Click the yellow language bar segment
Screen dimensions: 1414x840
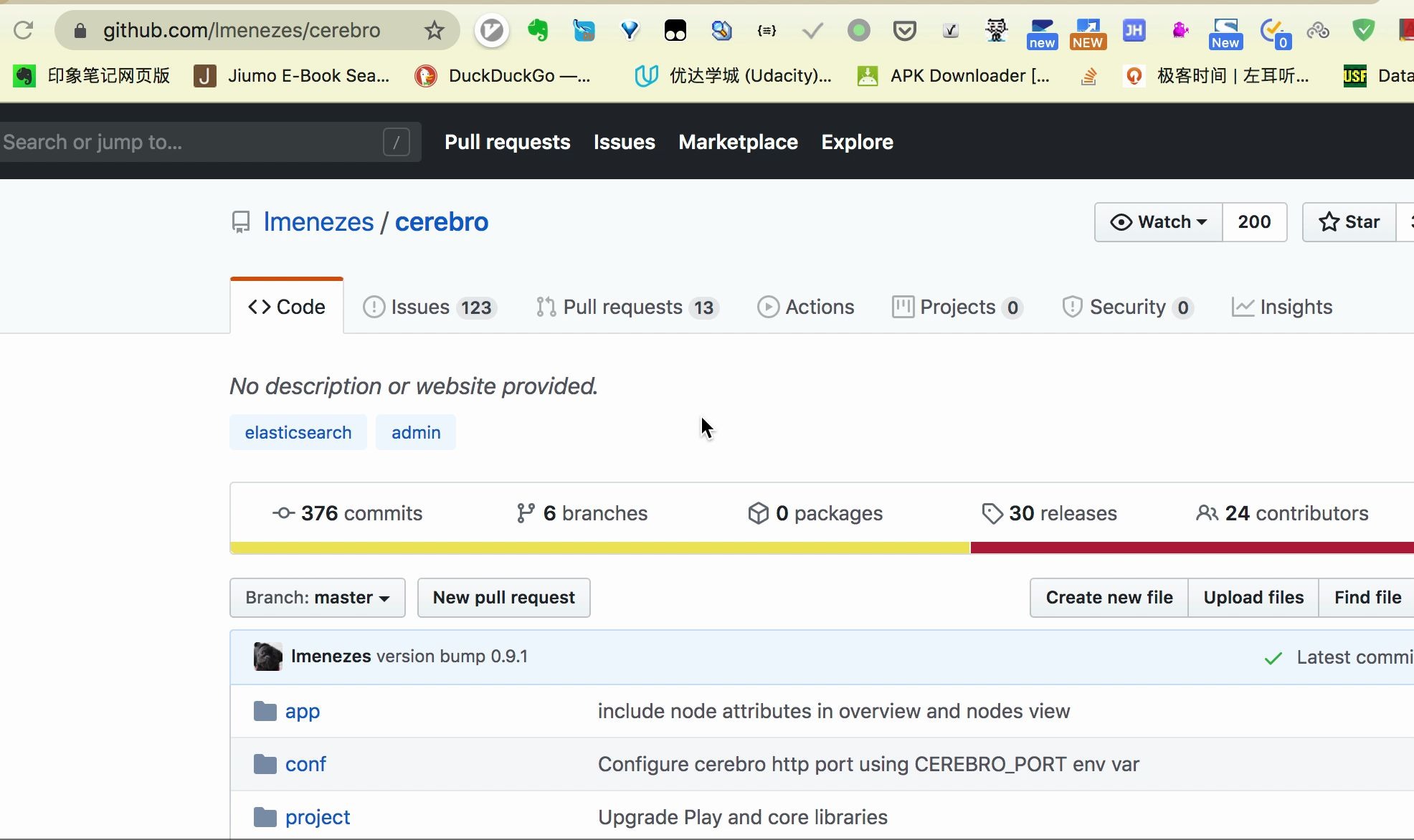click(x=600, y=548)
